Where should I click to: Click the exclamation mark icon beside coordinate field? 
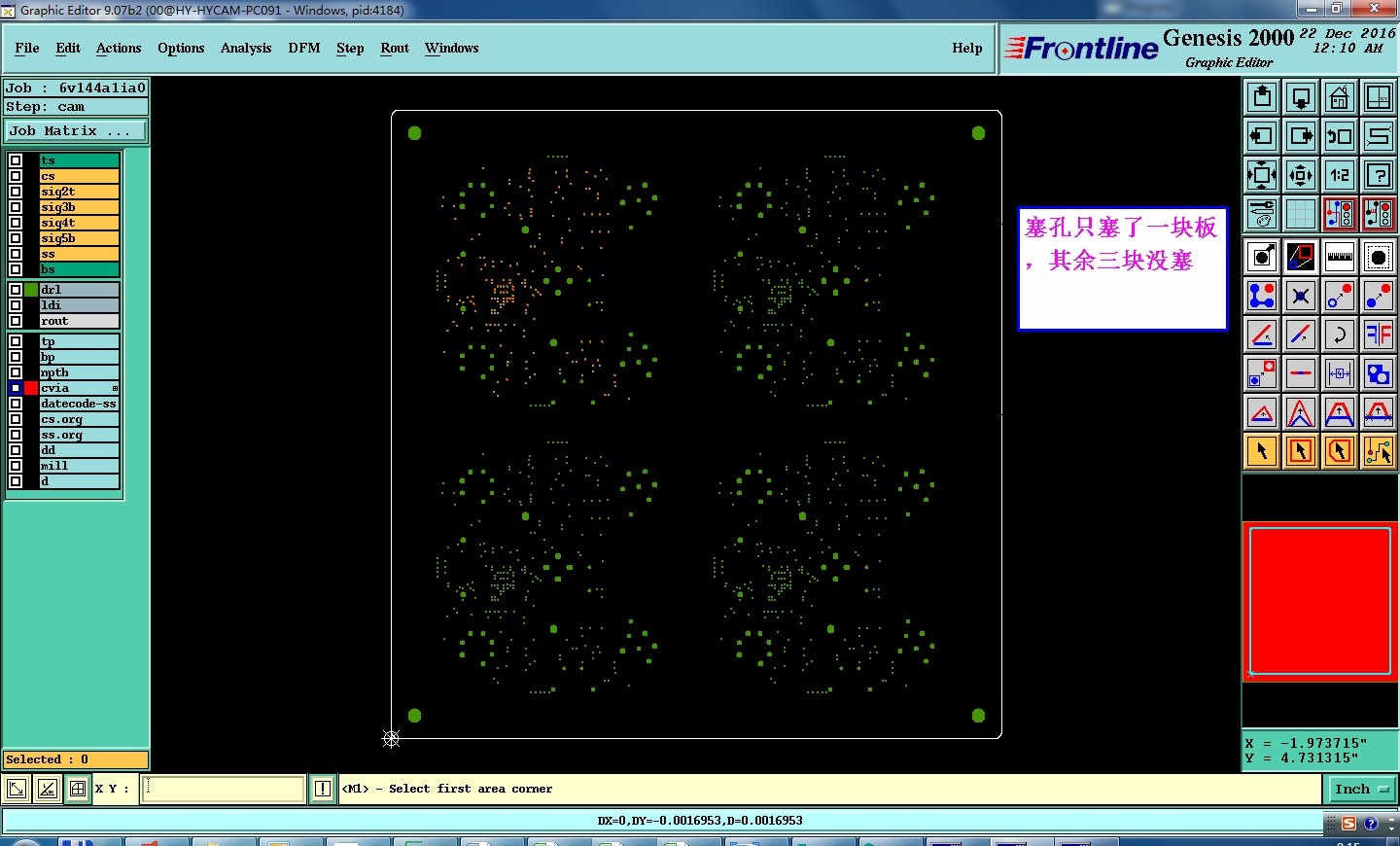point(323,789)
